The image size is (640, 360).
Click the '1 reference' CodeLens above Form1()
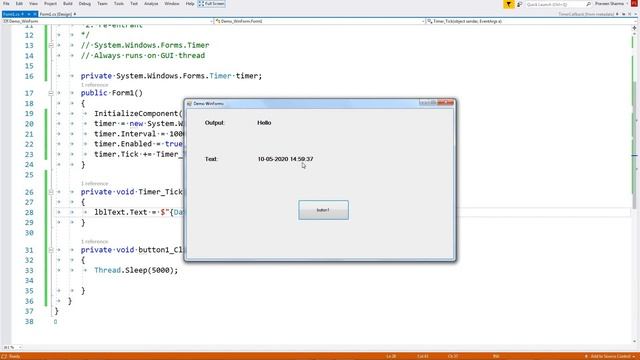click(94, 85)
